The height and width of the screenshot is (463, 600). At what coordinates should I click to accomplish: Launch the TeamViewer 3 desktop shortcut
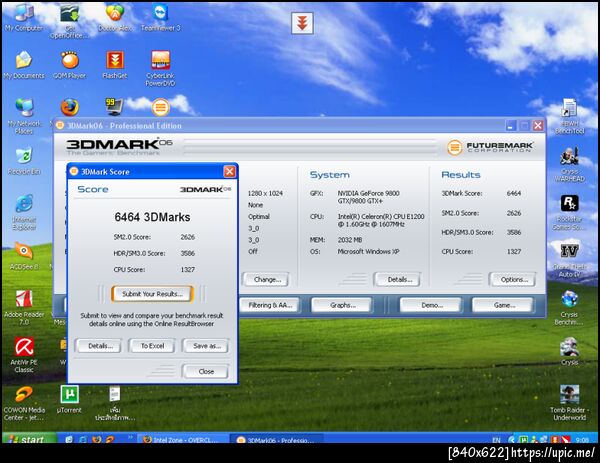pyautogui.click(x=160, y=18)
